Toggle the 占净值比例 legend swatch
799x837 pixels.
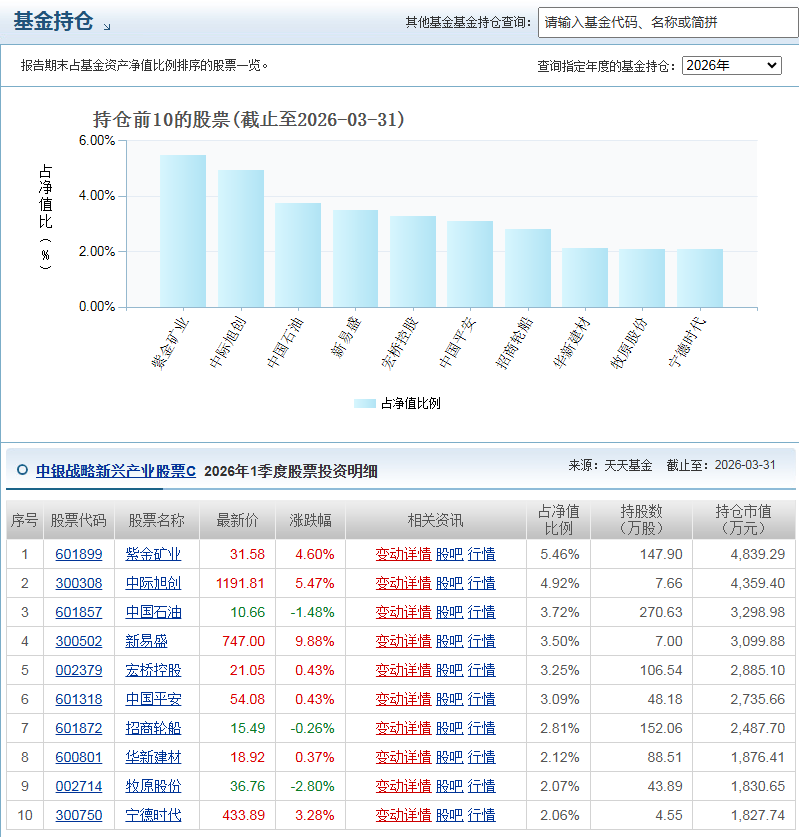(365, 404)
